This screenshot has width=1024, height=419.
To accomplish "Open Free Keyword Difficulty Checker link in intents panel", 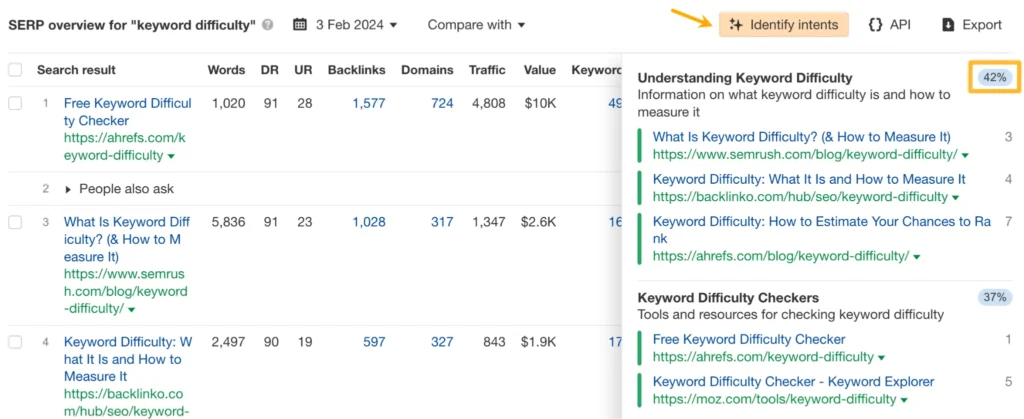I will click(749, 339).
